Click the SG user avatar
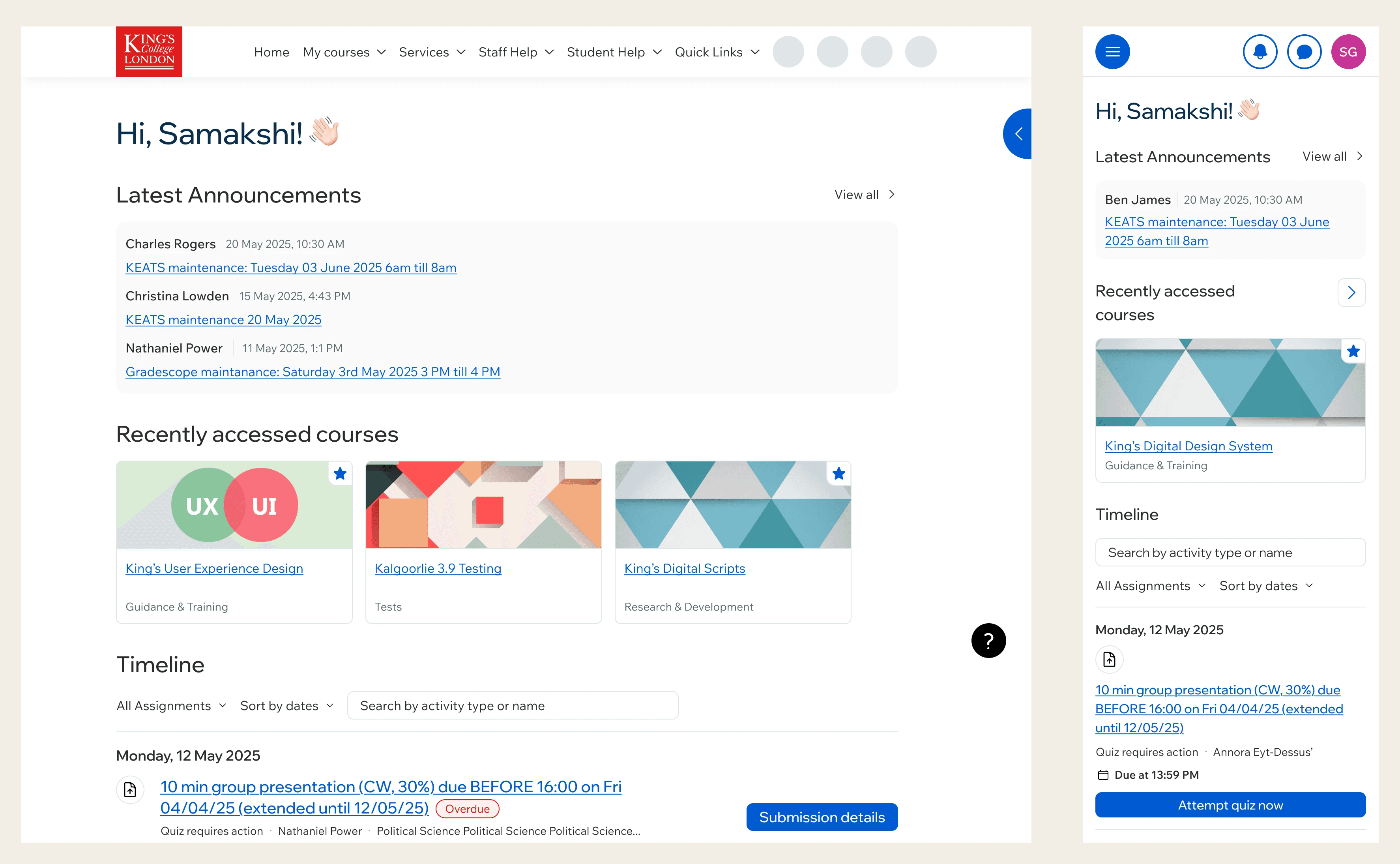The height and width of the screenshot is (864, 1400). click(1348, 52)
